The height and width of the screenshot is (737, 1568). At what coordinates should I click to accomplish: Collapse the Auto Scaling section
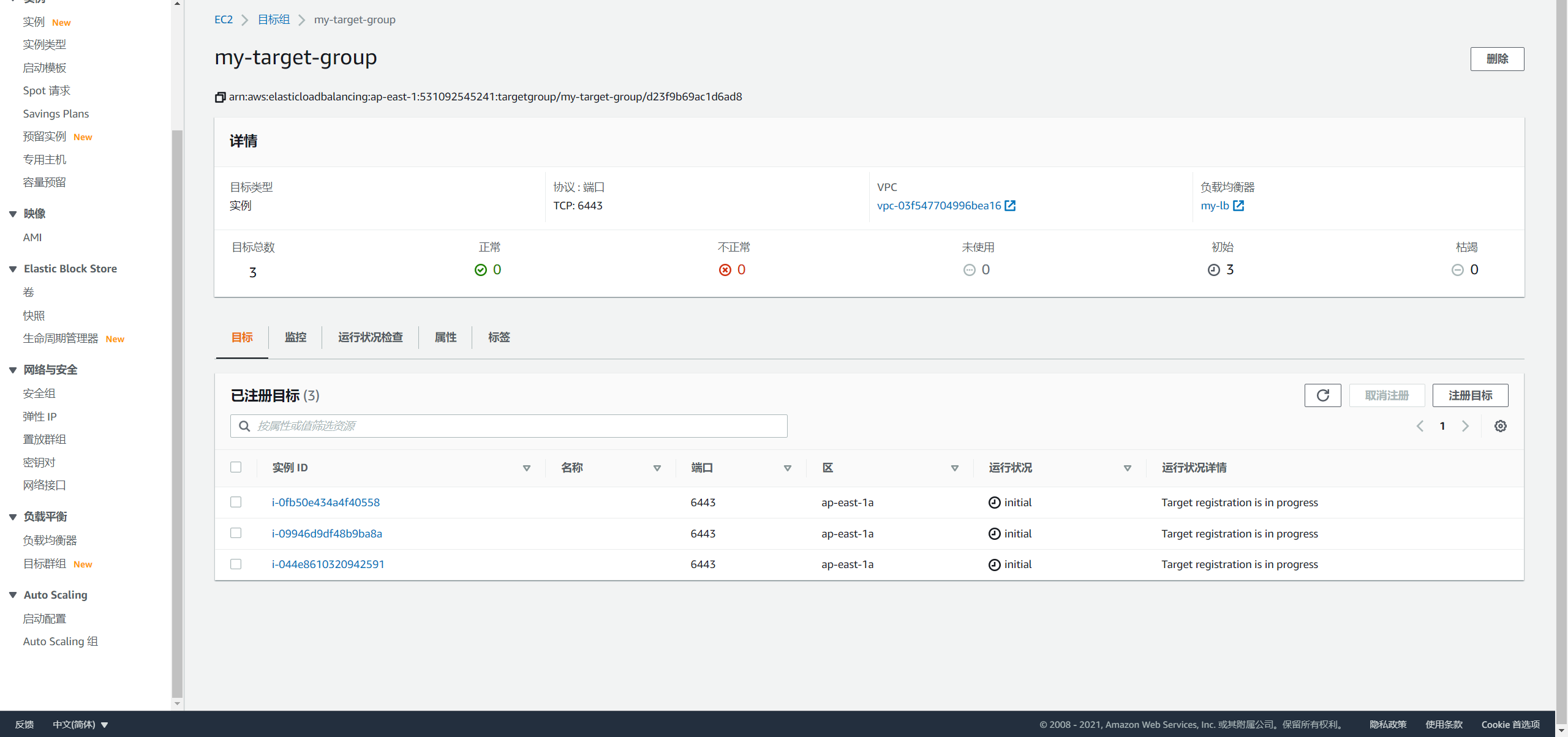(x=13, y=595)
